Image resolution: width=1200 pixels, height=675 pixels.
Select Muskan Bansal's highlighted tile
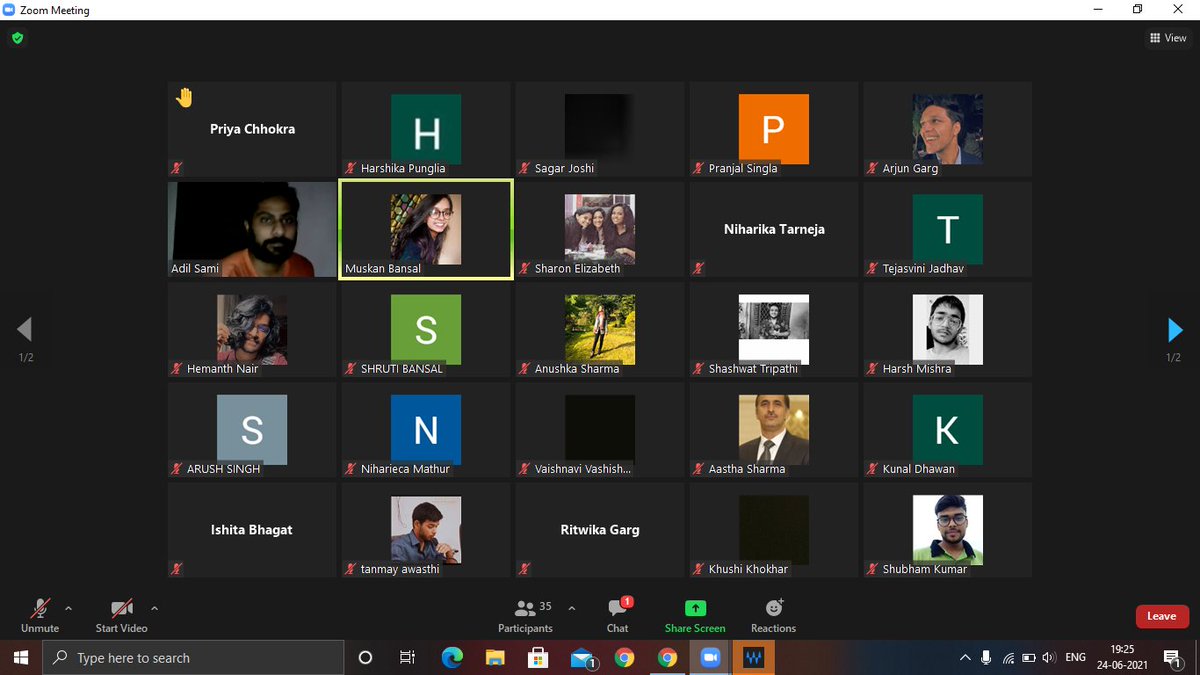[426, 229]
